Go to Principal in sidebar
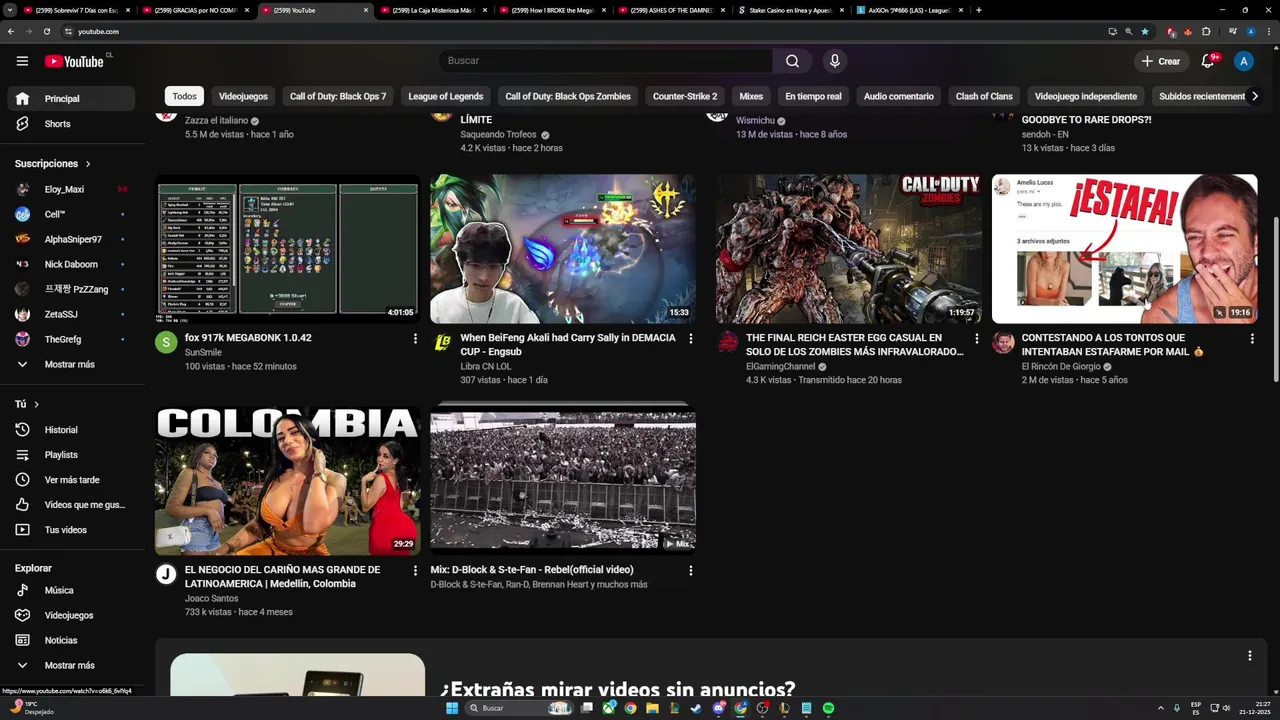 click(71, 99)
